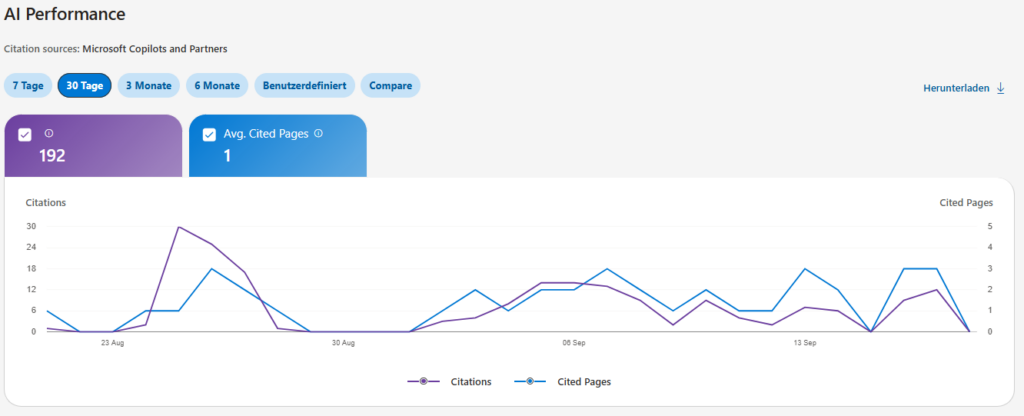Image resolution: width=1024 pixels, height=416 pixels.
Task: Click the AI Performance heading
Action: (x=65, y=14)
